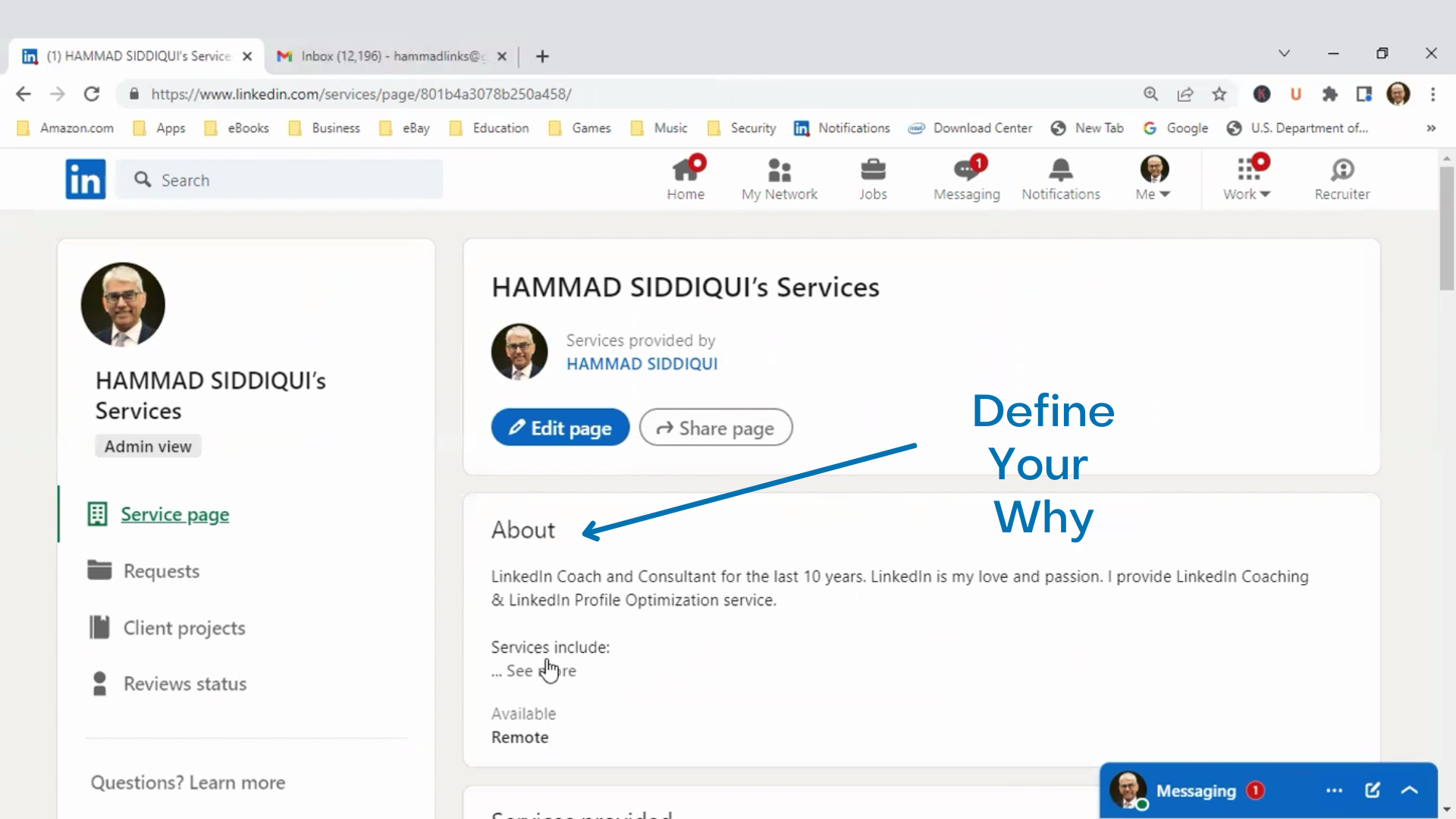Open My Network in the LinkedIn nav bar
Screen dimensions: 1456x819
(x=780, y=179)
